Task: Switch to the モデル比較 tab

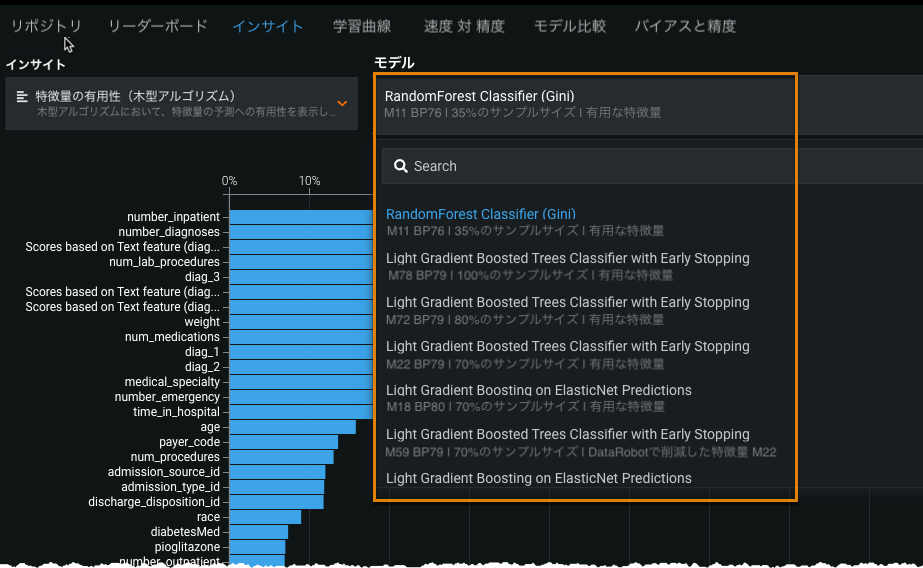Action: click(570, 26)
